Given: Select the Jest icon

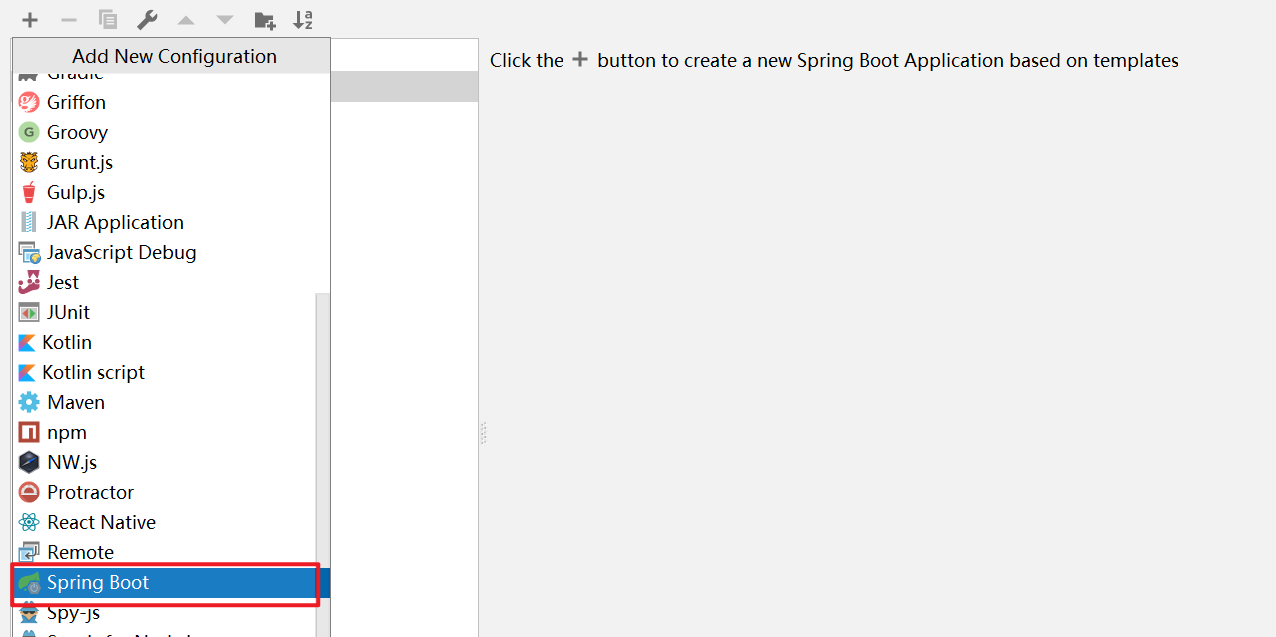Looking at the screenshot, I should tap(29, 282).
